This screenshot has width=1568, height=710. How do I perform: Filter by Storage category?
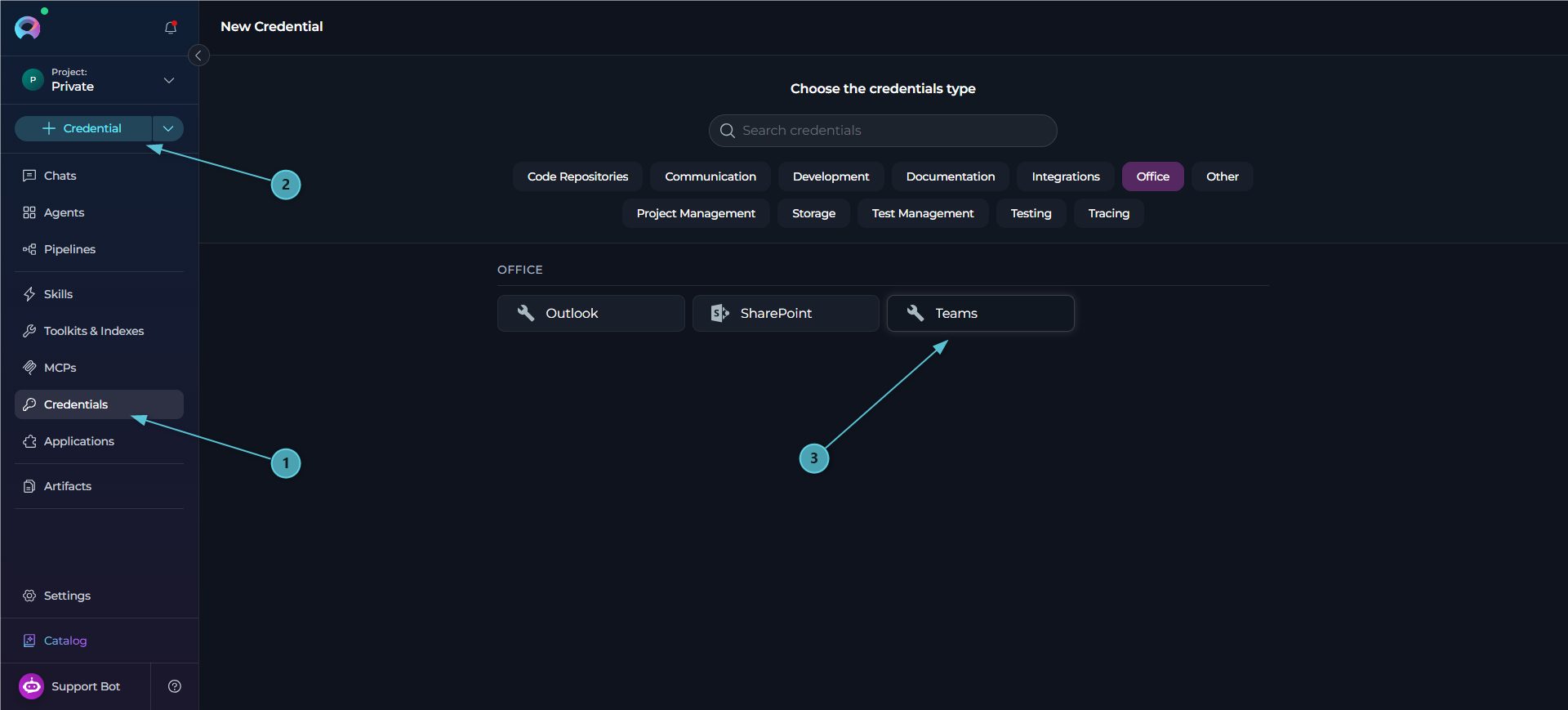tap(813, 213)
